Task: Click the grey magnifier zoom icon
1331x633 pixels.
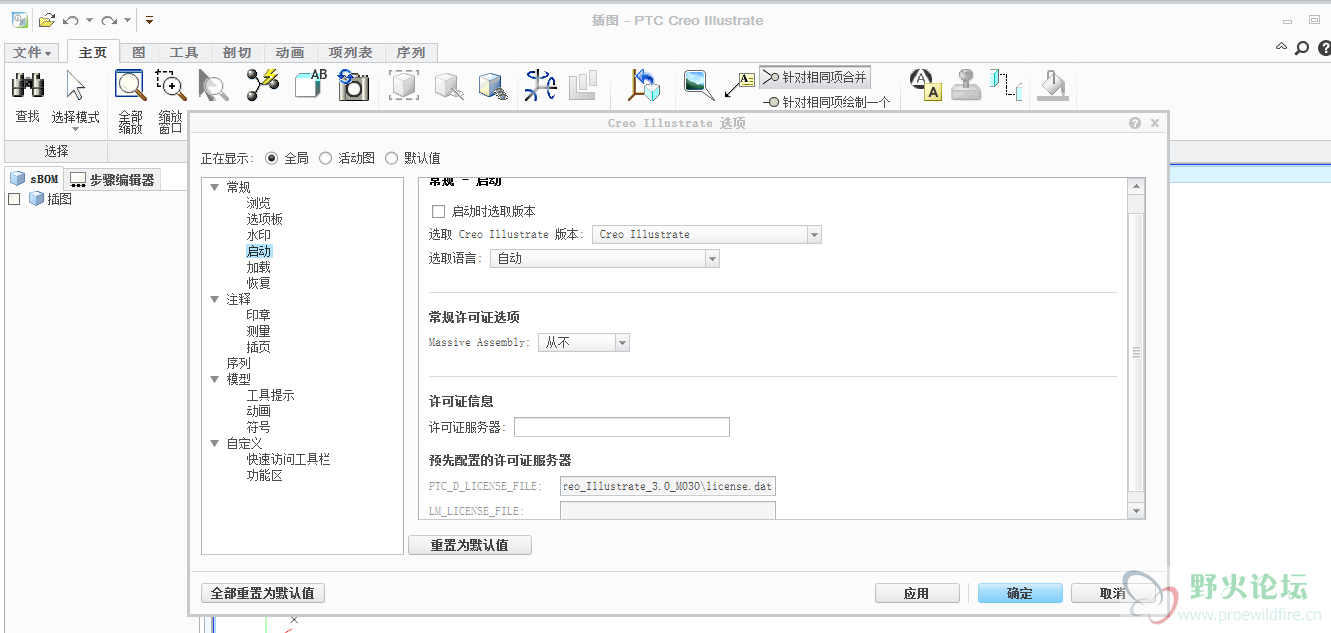Action: (x=213, y=86)
